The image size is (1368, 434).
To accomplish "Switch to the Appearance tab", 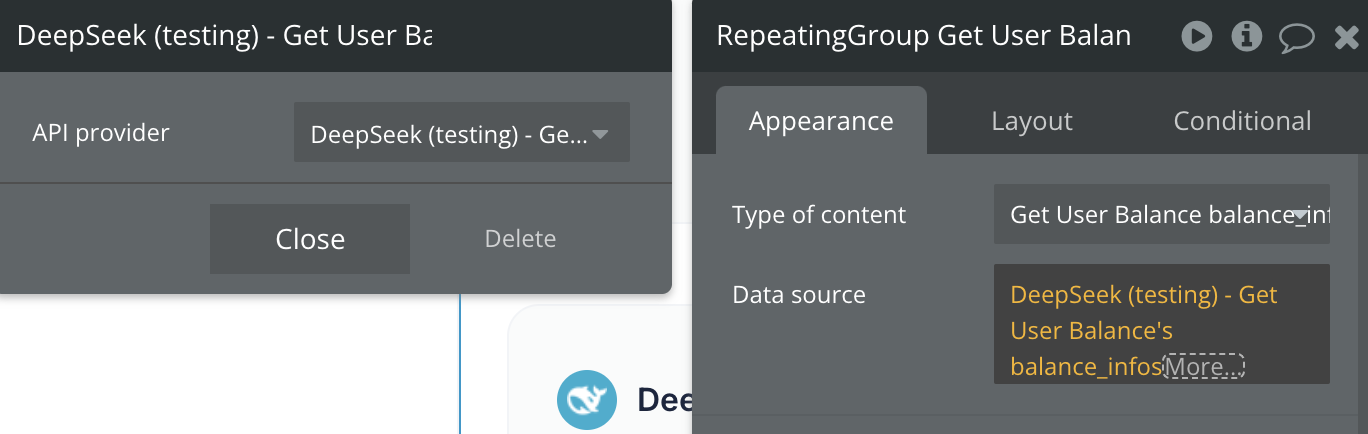I will point(821,121).
